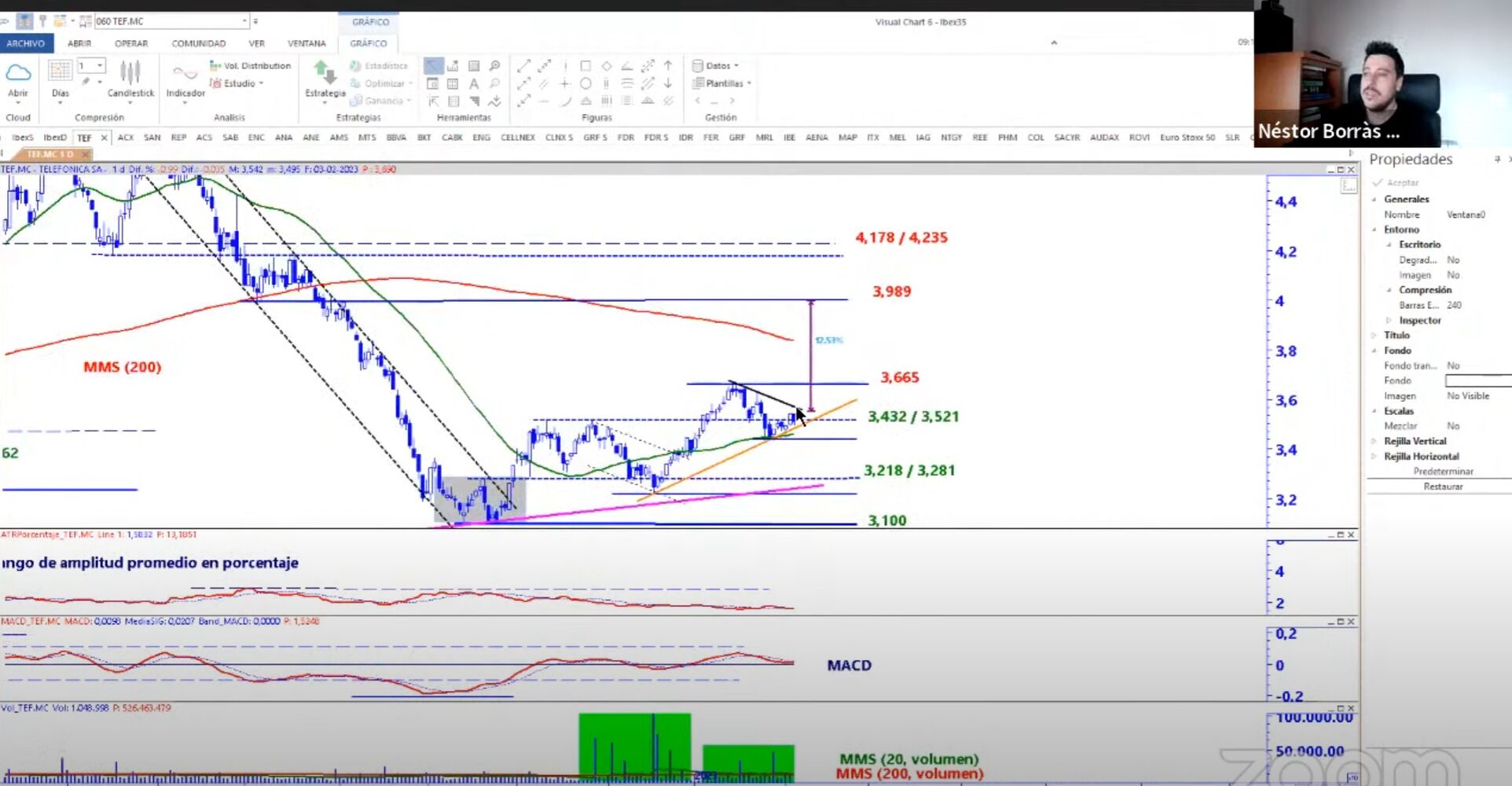The image size is (1512, 786).
Task: Pick the triangle figure tool
Action: click(585, 101)
